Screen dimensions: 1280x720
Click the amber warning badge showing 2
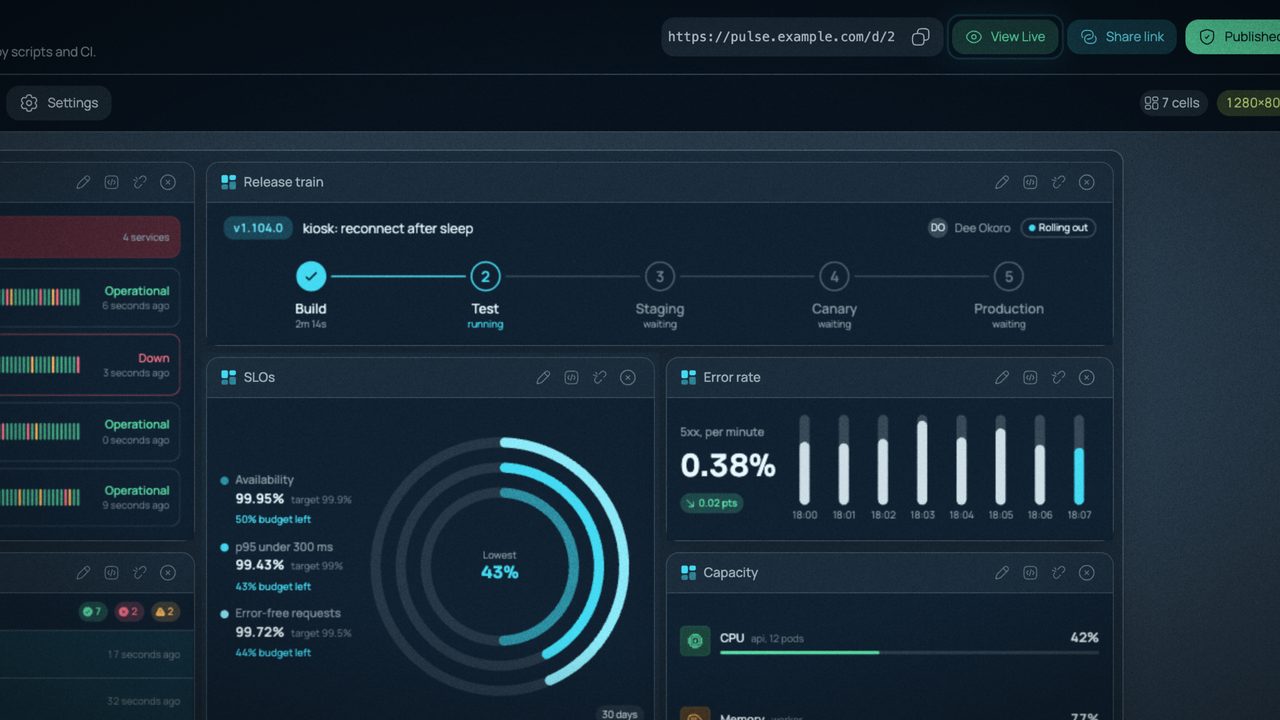(165, 611)
